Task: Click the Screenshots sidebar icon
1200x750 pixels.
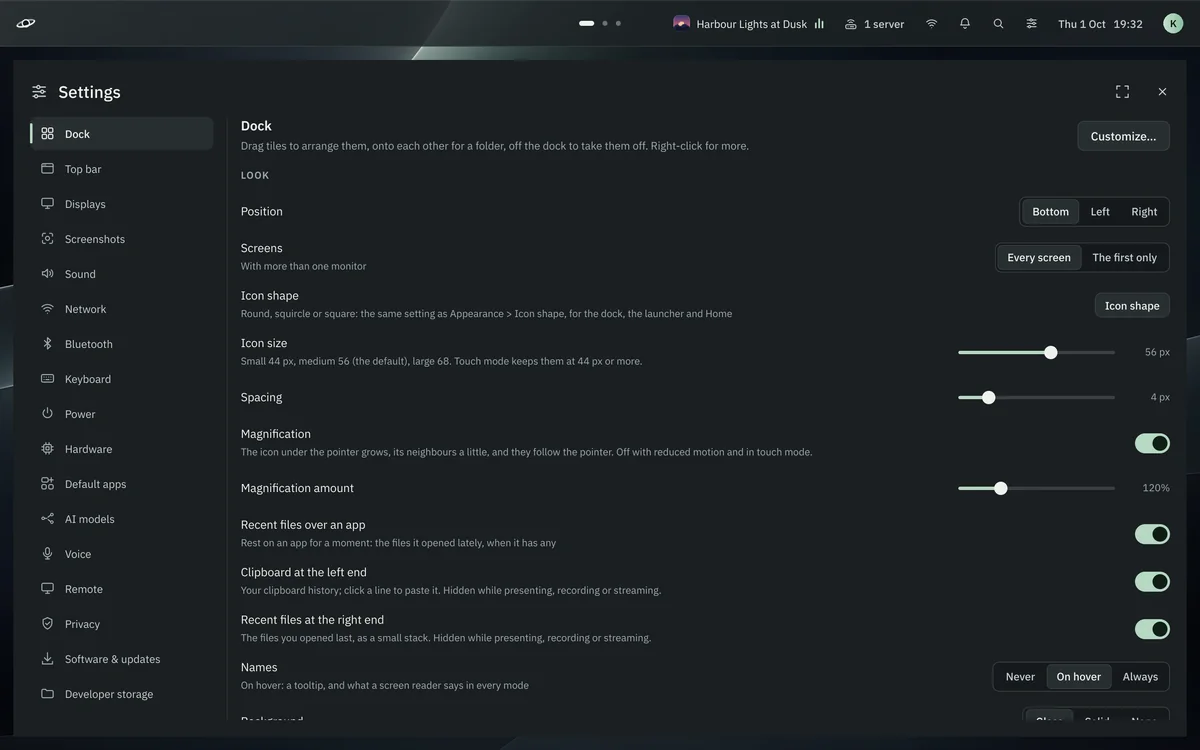Action: click(x=47, y=239)
